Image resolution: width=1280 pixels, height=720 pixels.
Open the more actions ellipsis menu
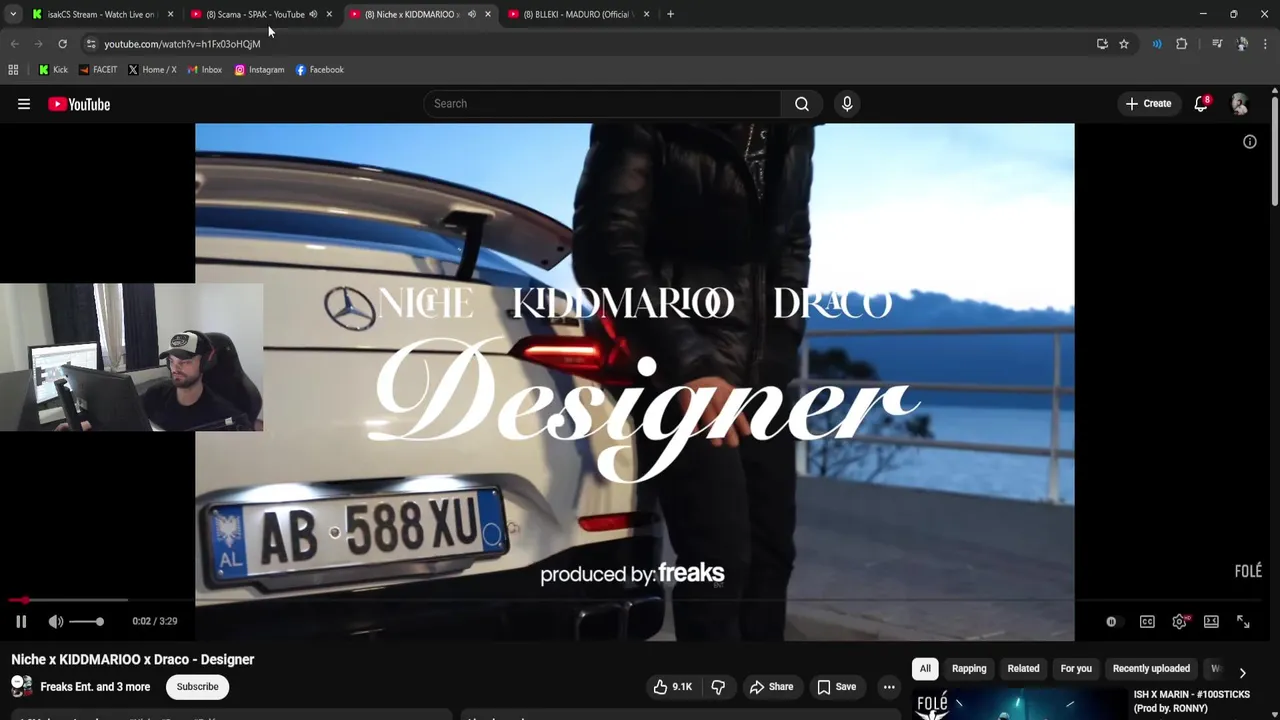pos(889,687)
